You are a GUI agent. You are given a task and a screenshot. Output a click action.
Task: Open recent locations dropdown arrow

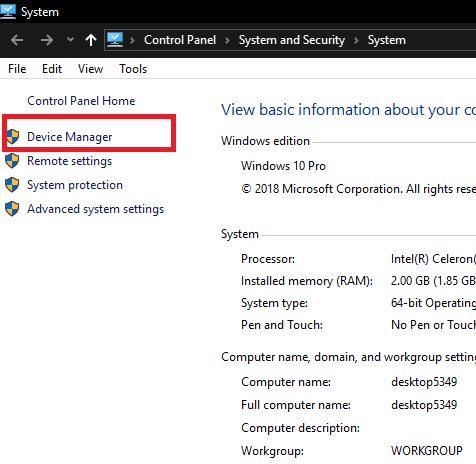point(70,40)
